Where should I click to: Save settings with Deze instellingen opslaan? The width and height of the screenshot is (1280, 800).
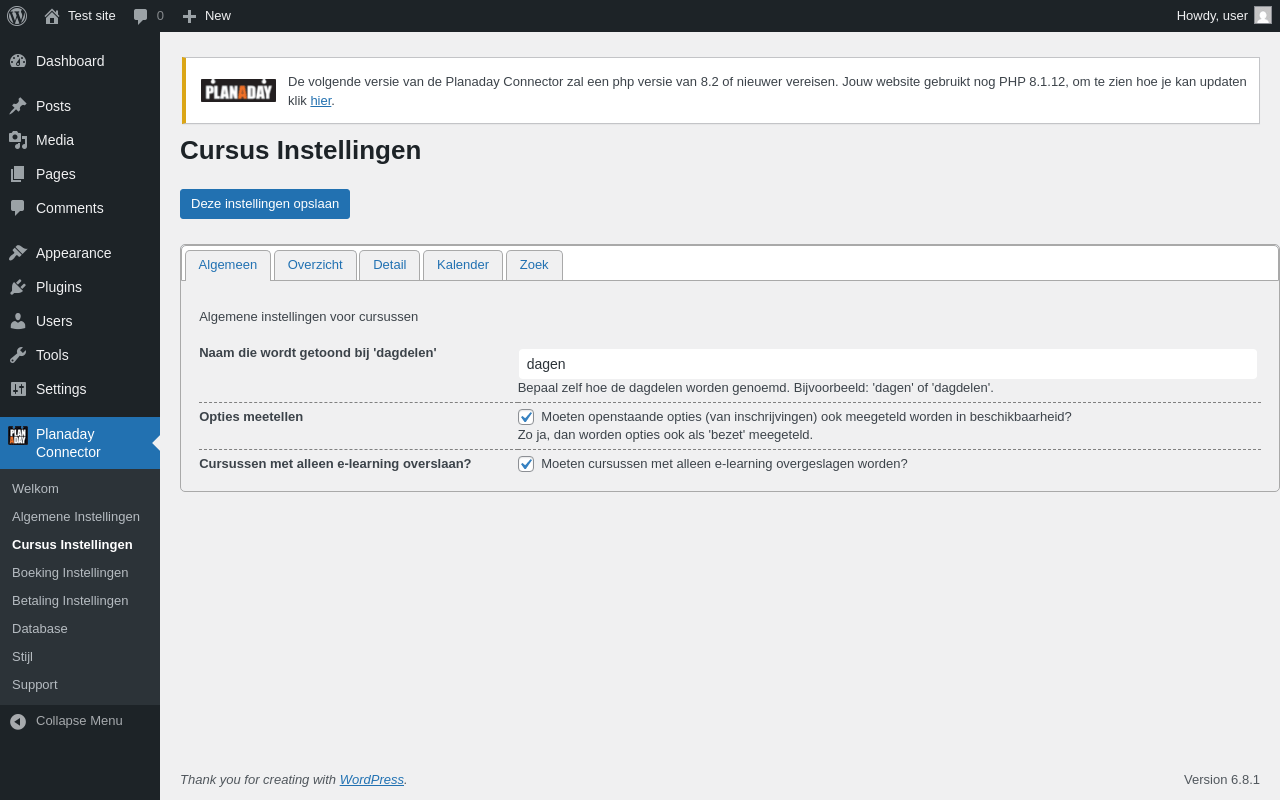[265, 204]
